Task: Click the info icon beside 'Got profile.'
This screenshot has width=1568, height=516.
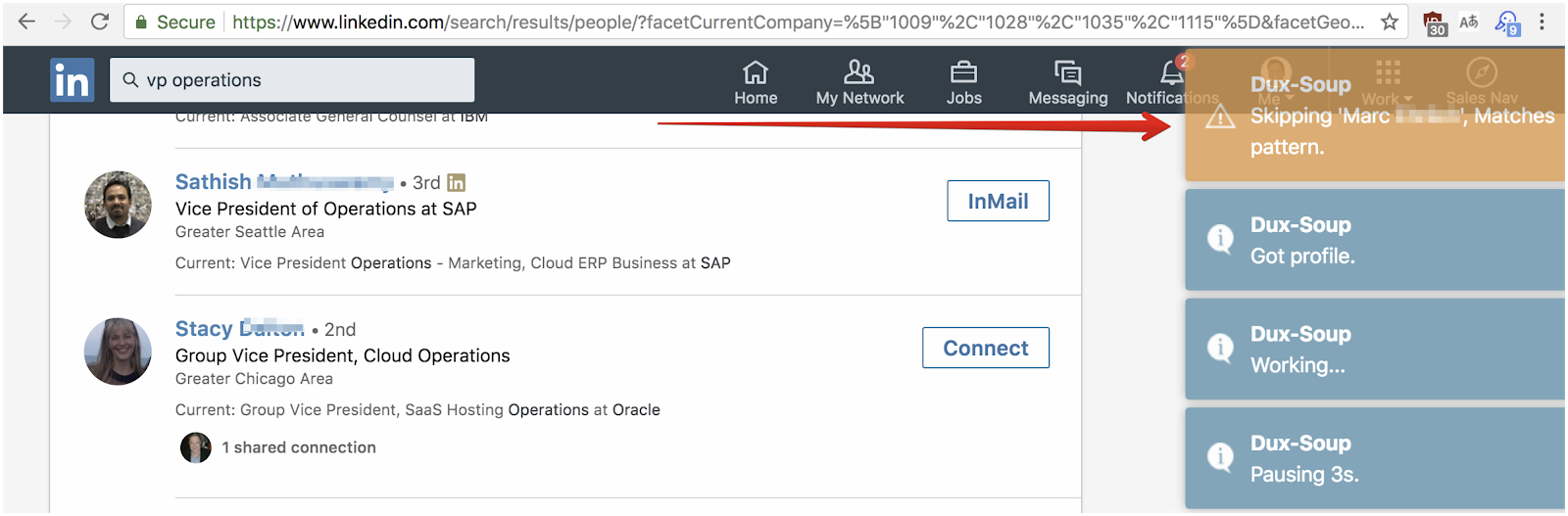Action: (1220, 238)
